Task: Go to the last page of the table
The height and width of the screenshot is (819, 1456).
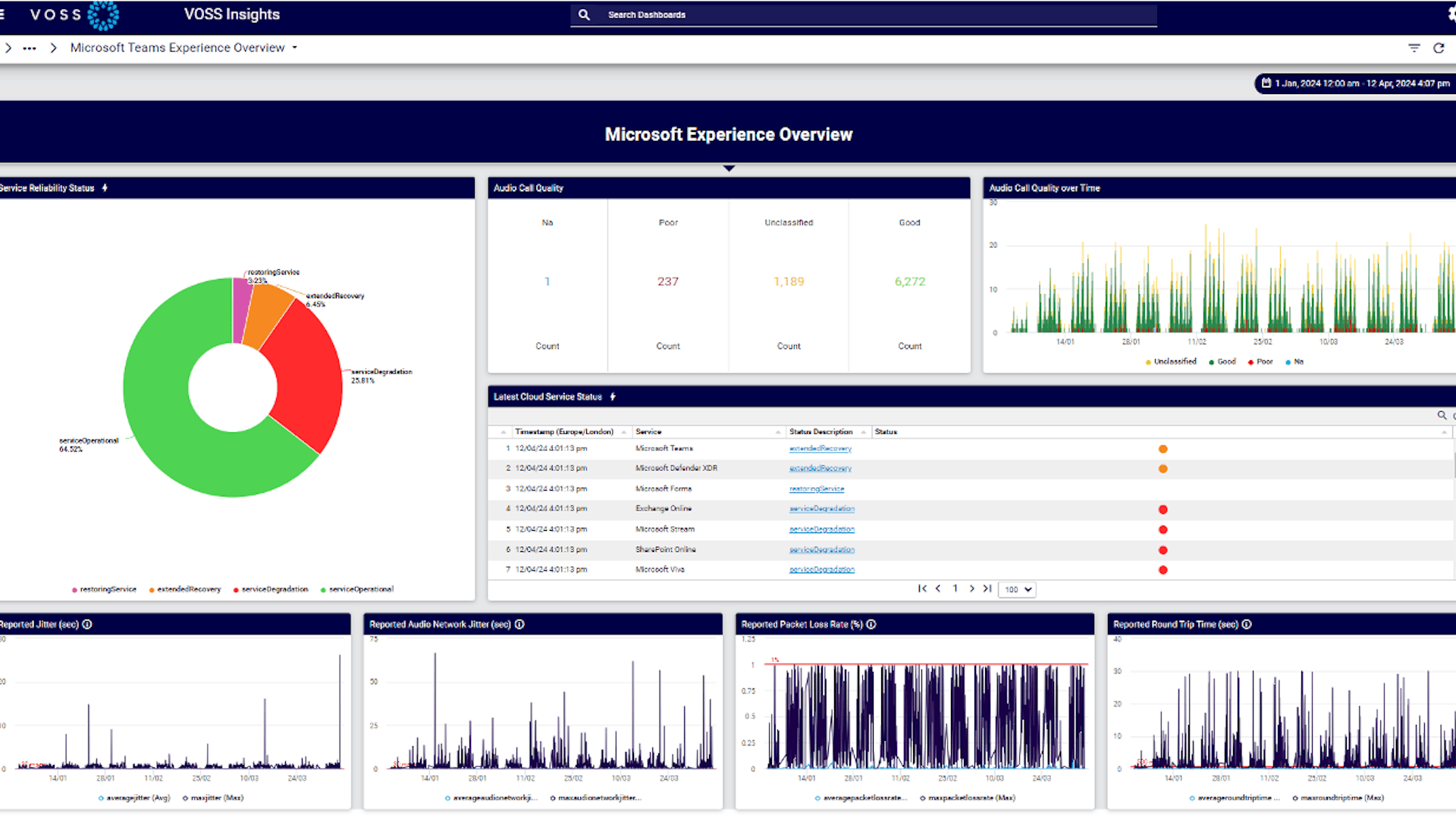Action: [987, 588]
